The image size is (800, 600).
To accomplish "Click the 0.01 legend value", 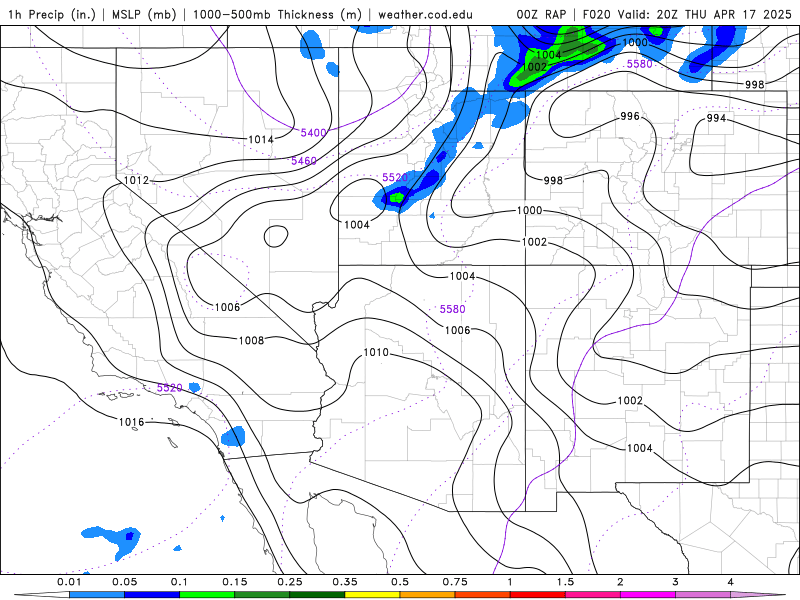I will 69,582.
